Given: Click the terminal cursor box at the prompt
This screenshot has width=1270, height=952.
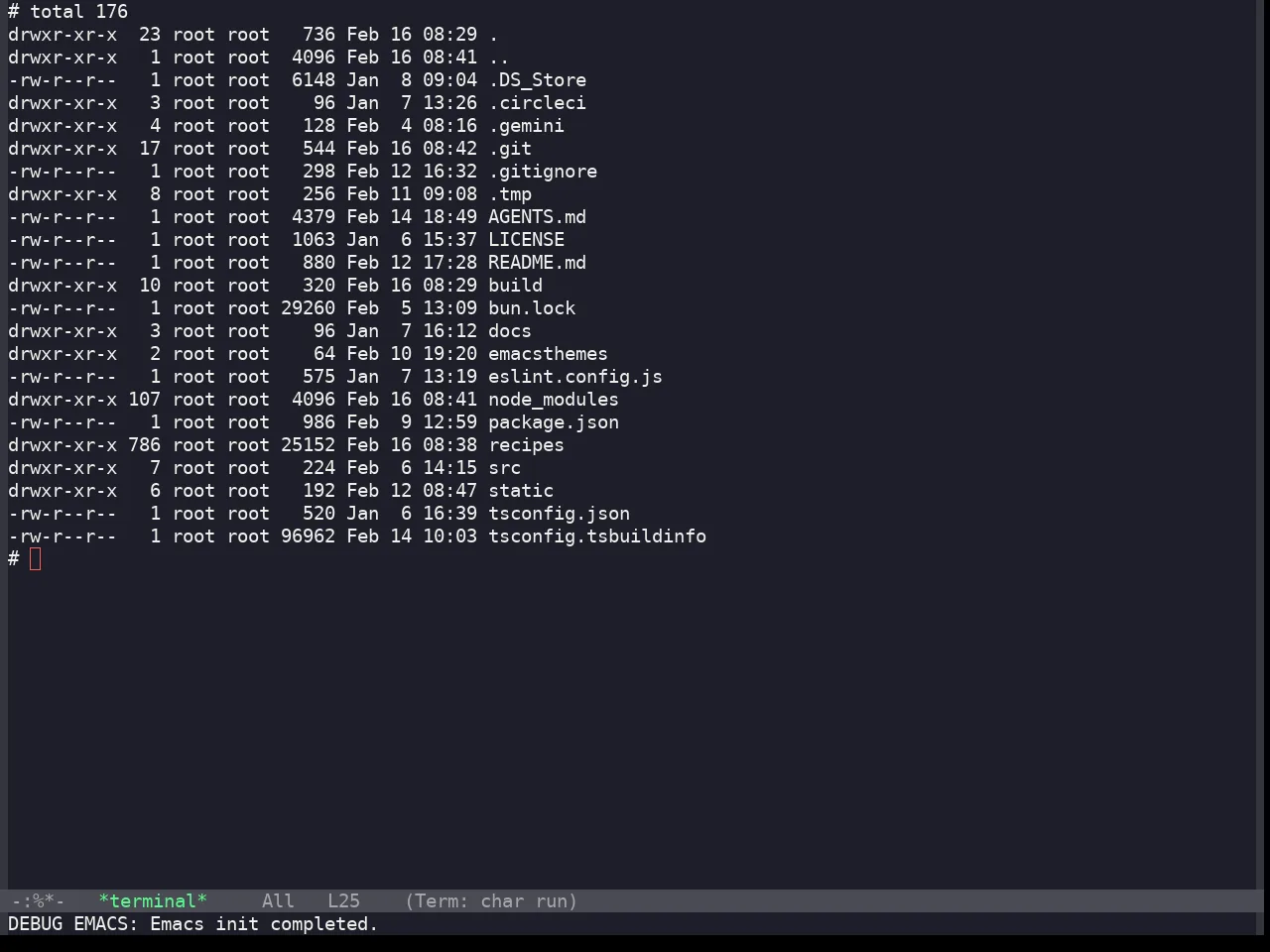Looking at the screenshot, I should coord(36,559).
